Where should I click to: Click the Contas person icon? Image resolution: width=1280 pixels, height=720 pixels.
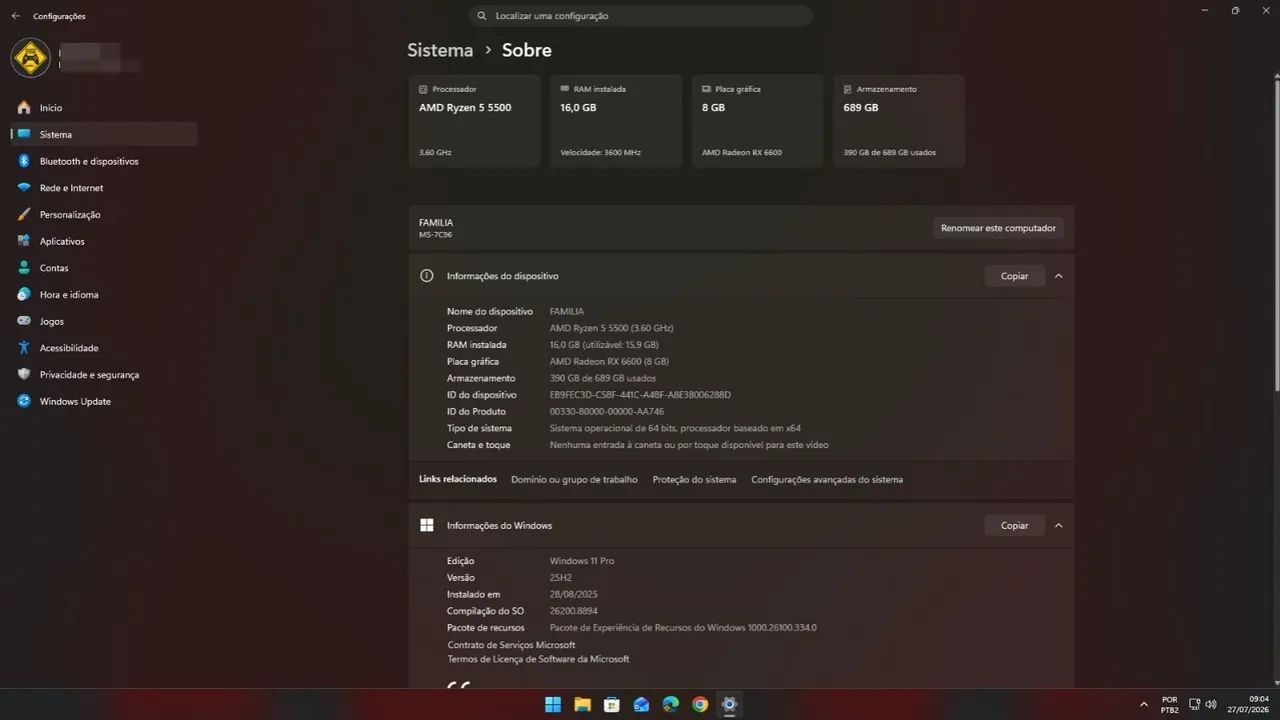pos(24,268)
